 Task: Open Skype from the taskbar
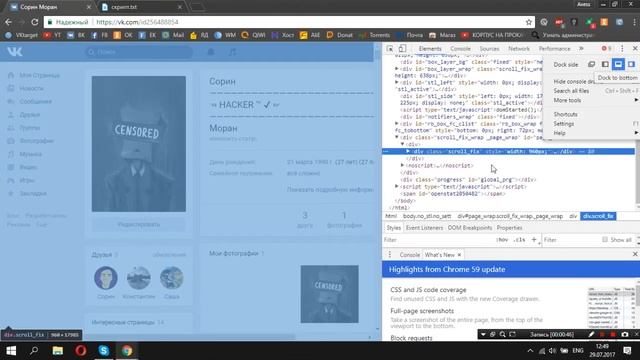tap(104, 351)
